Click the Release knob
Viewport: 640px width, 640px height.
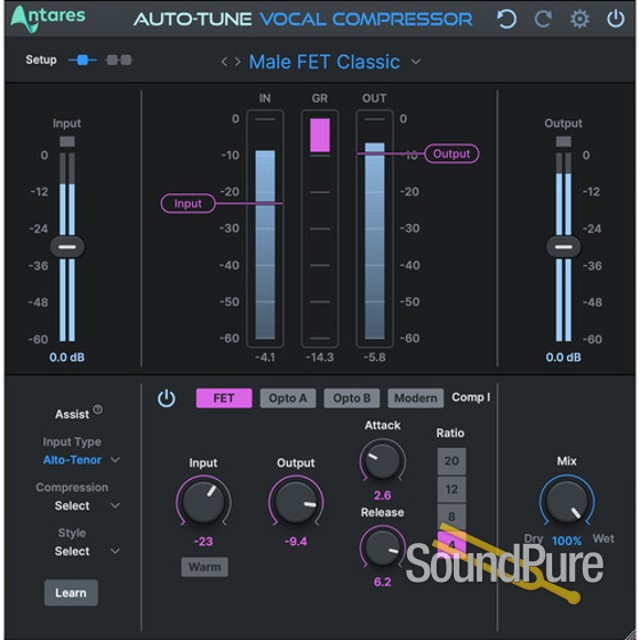click(x=382, y=547)
